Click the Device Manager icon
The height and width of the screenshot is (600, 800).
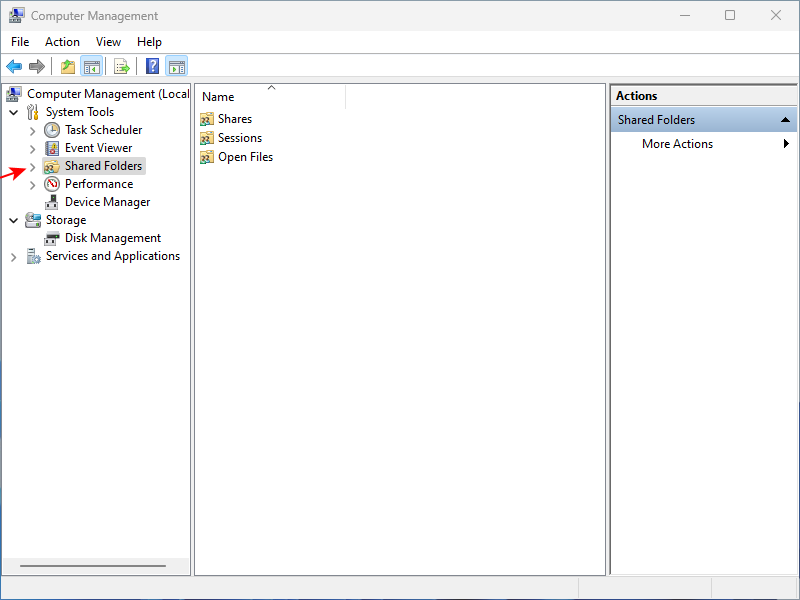tap(52, 202)
